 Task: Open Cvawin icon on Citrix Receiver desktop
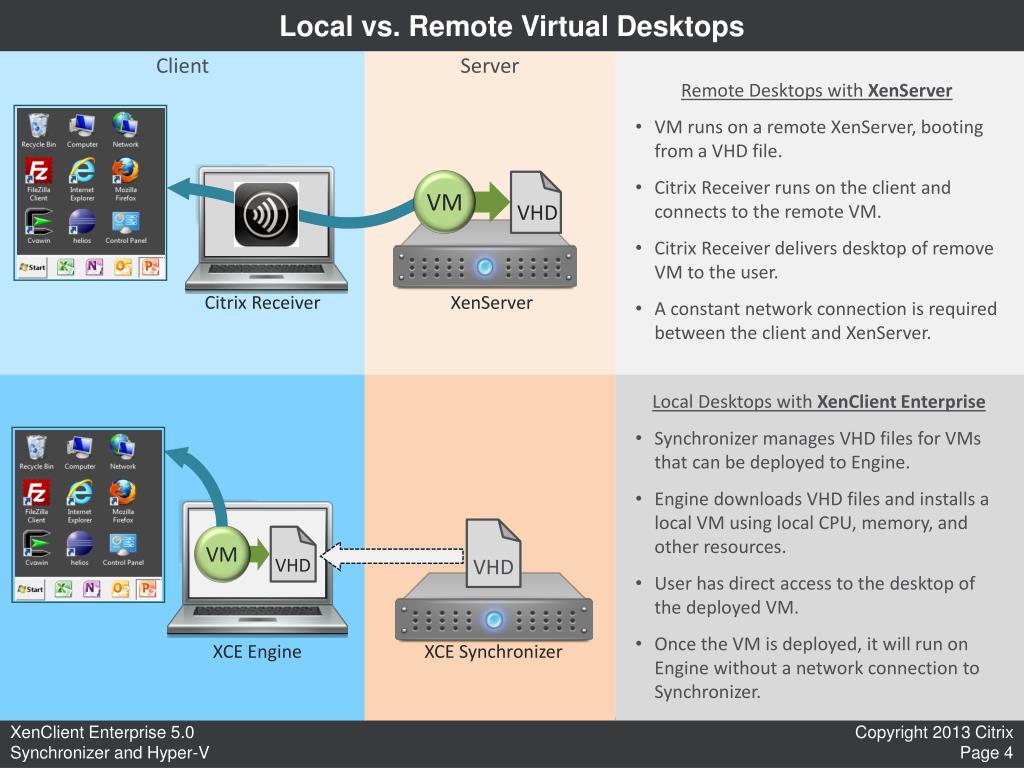click(x=39, y=226)
